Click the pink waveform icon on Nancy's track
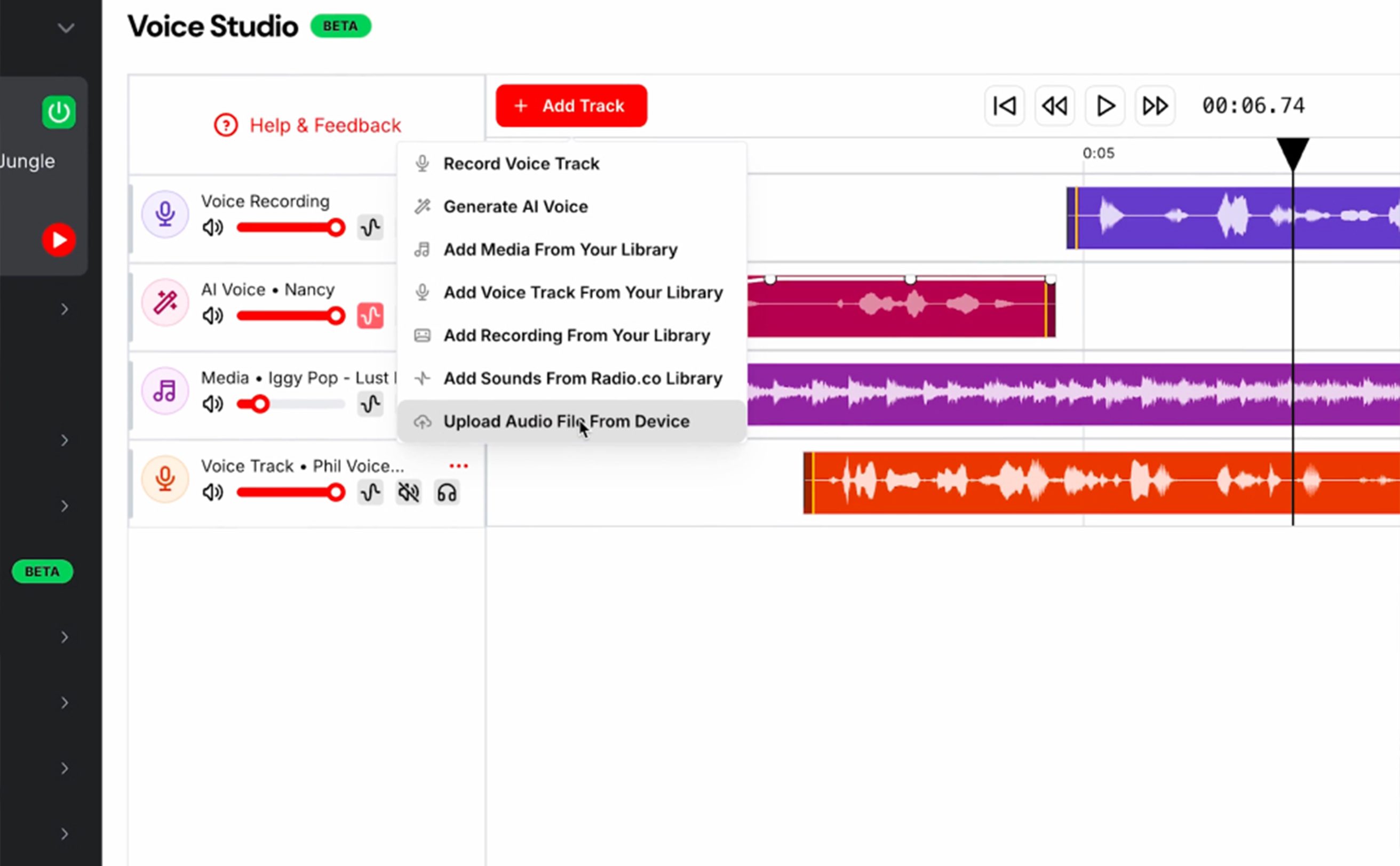 pyautogui.click(x=370, y=316)
